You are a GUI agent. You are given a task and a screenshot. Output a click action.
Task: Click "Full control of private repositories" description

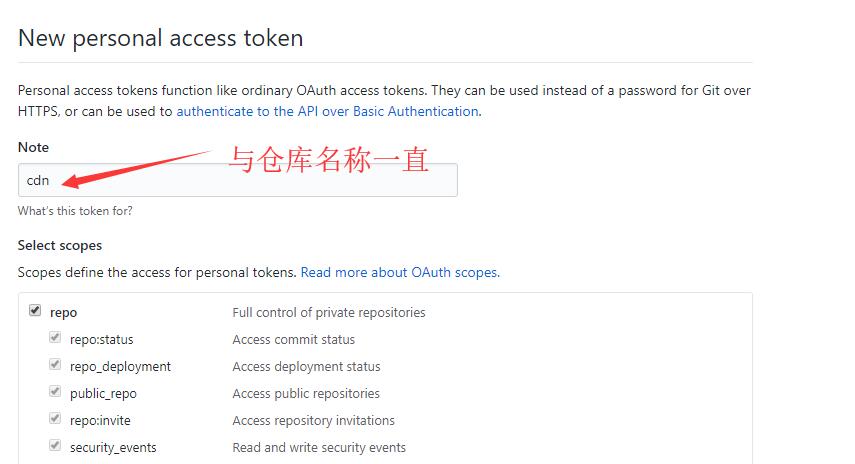pyautogui.click(x=329, y=312)
